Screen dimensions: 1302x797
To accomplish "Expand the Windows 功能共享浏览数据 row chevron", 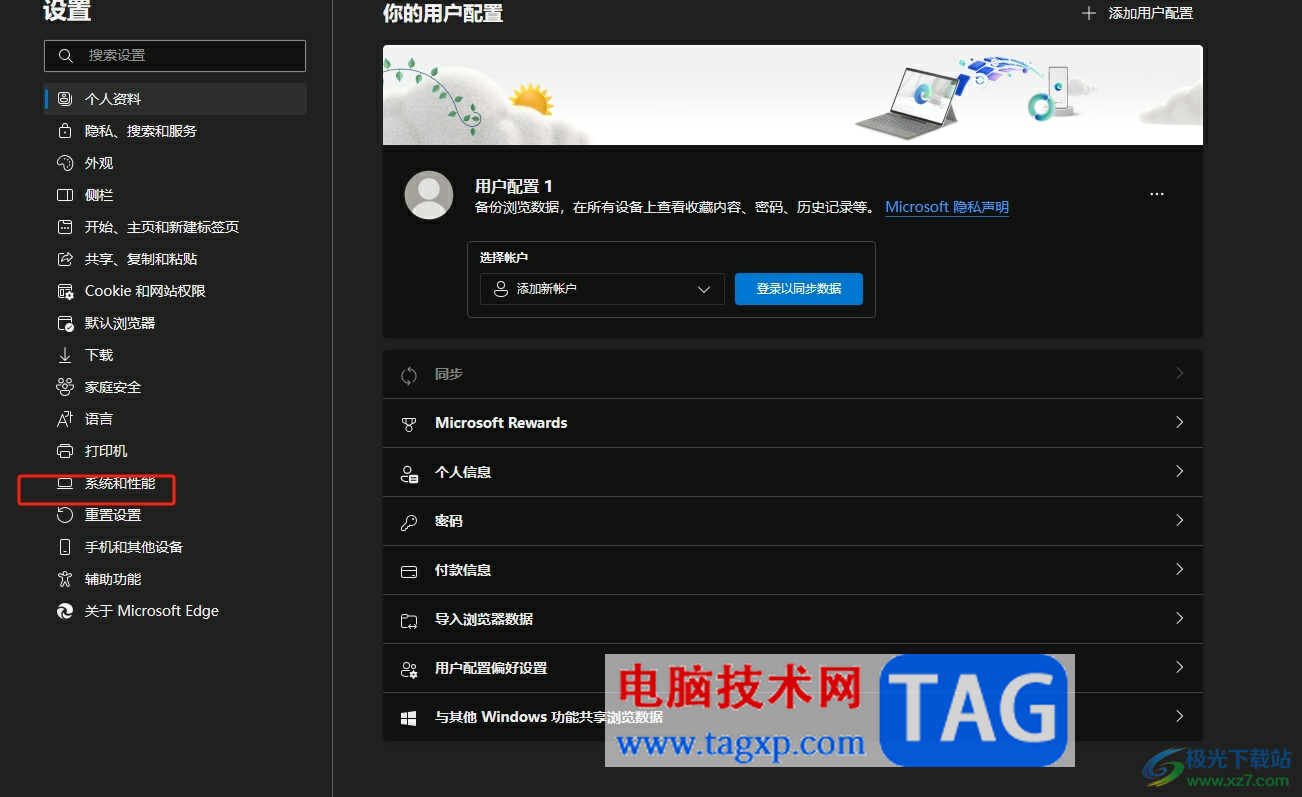I will click(1180, 716).
